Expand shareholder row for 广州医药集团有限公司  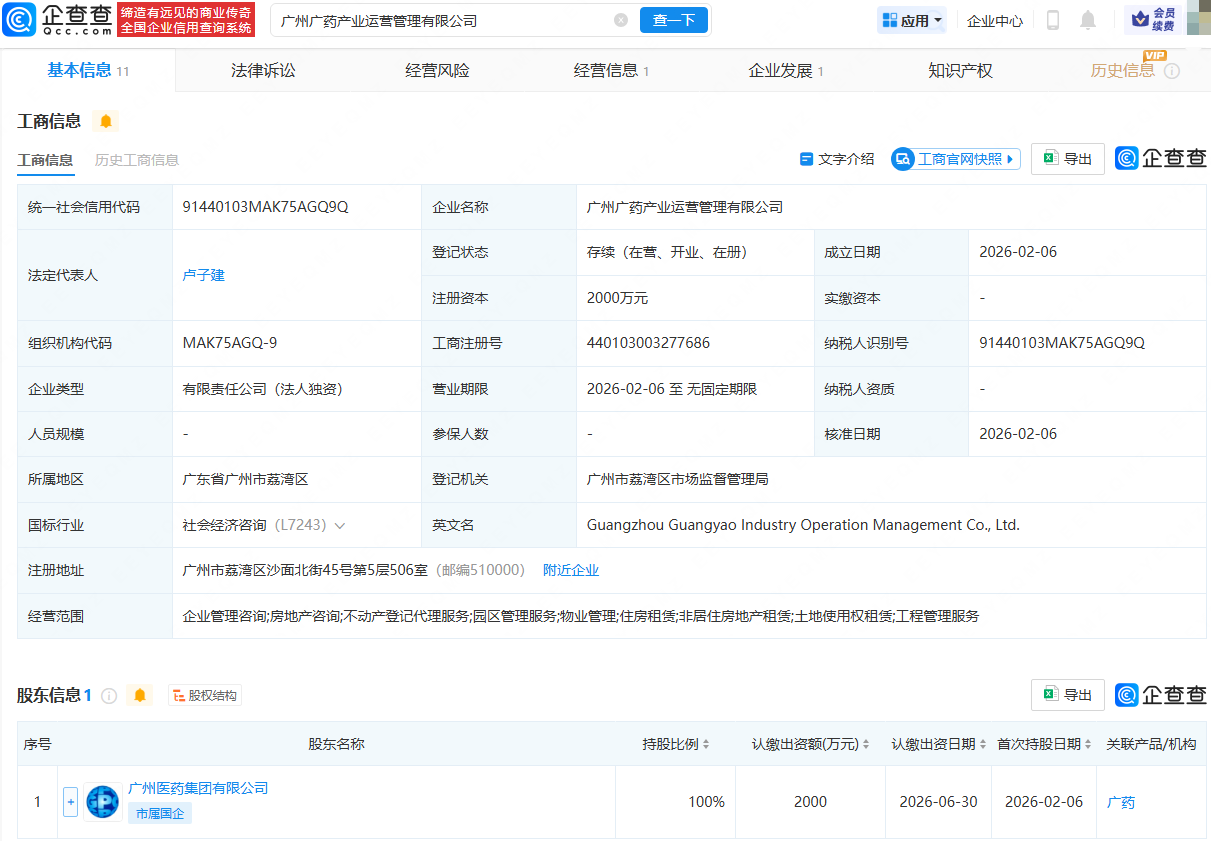70,802
